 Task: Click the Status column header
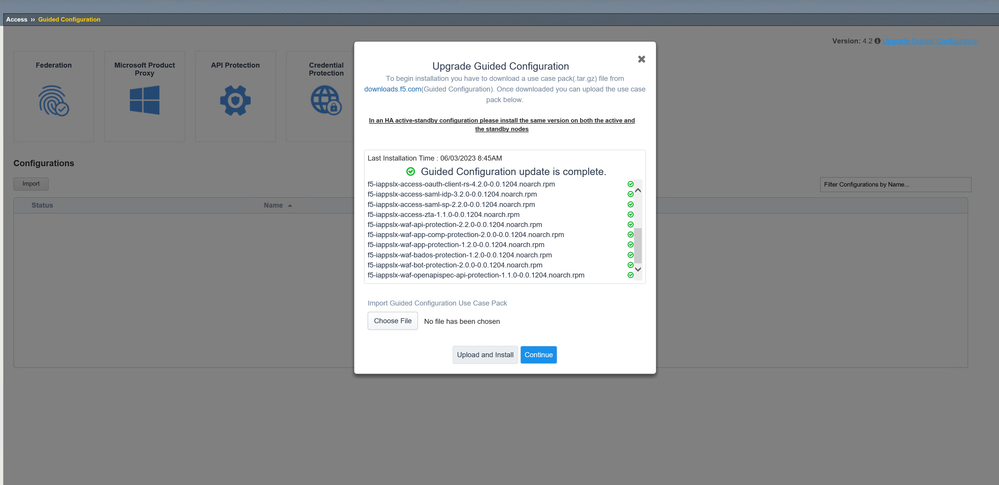click(42, 205)
